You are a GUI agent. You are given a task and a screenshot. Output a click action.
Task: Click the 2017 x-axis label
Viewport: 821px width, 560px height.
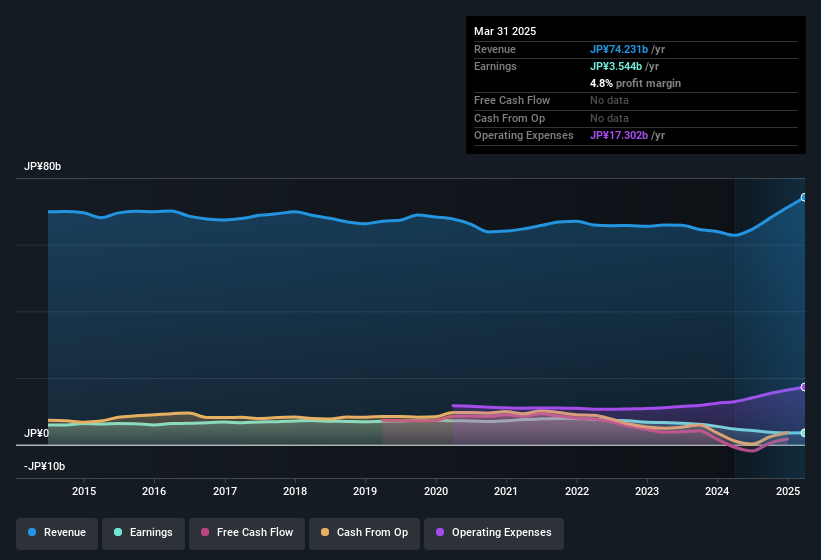(x=225, y=491)
